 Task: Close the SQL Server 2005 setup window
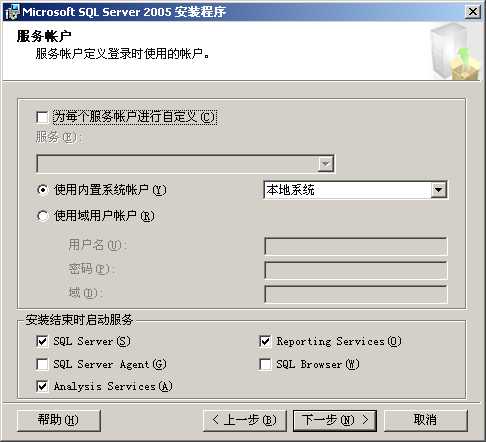(473, 12)
